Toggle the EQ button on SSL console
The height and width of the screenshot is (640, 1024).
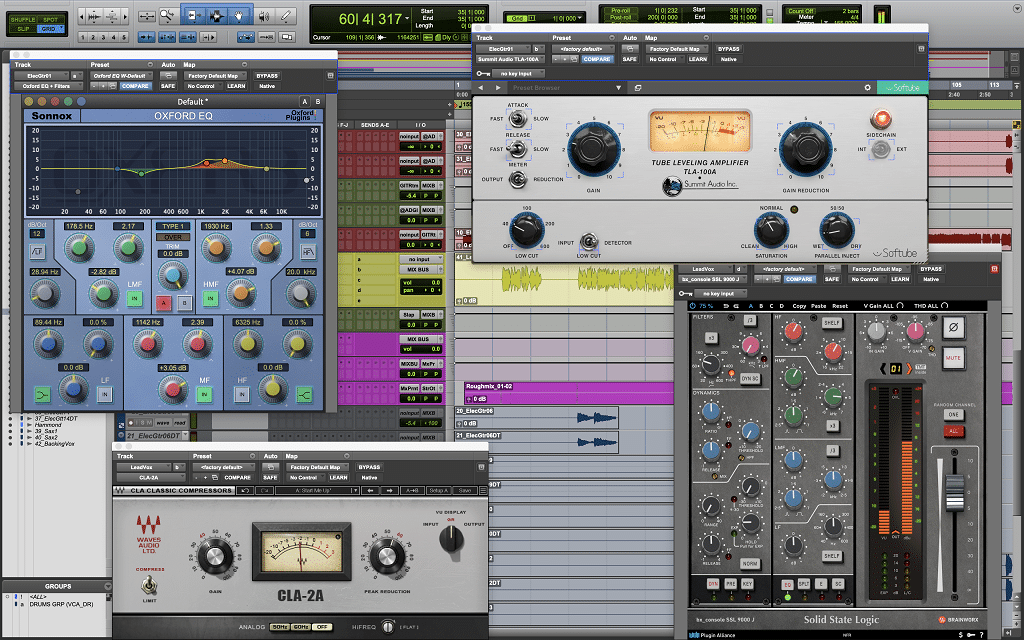pos(788,584)
